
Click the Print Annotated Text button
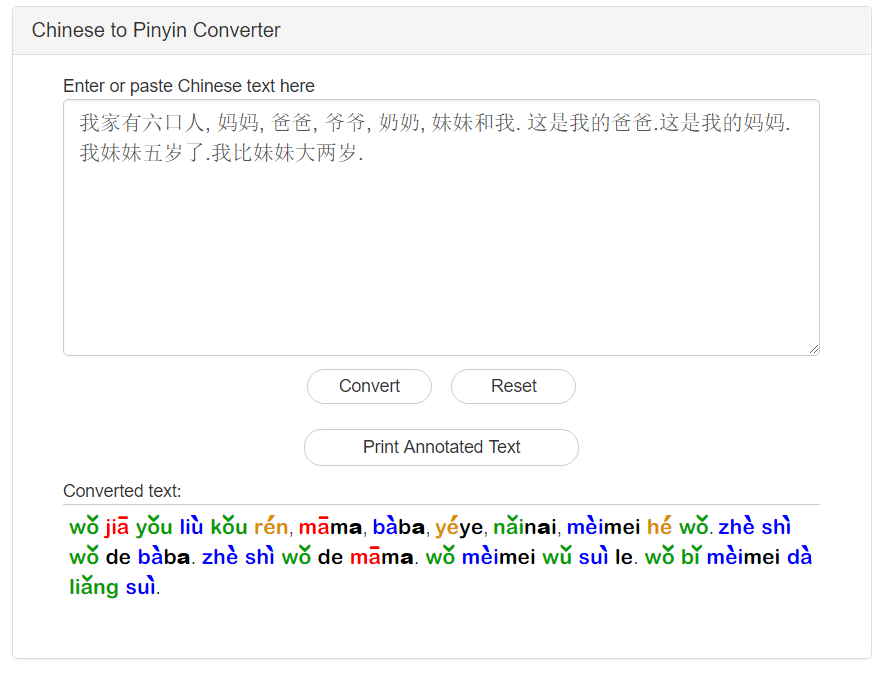point(441,447)
